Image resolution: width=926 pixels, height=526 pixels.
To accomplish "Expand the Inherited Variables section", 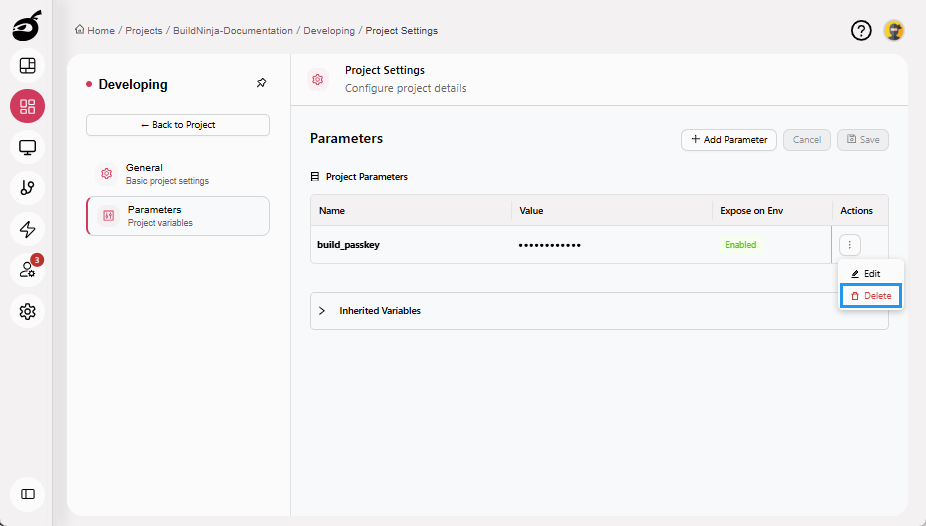I will coord(322,311).
